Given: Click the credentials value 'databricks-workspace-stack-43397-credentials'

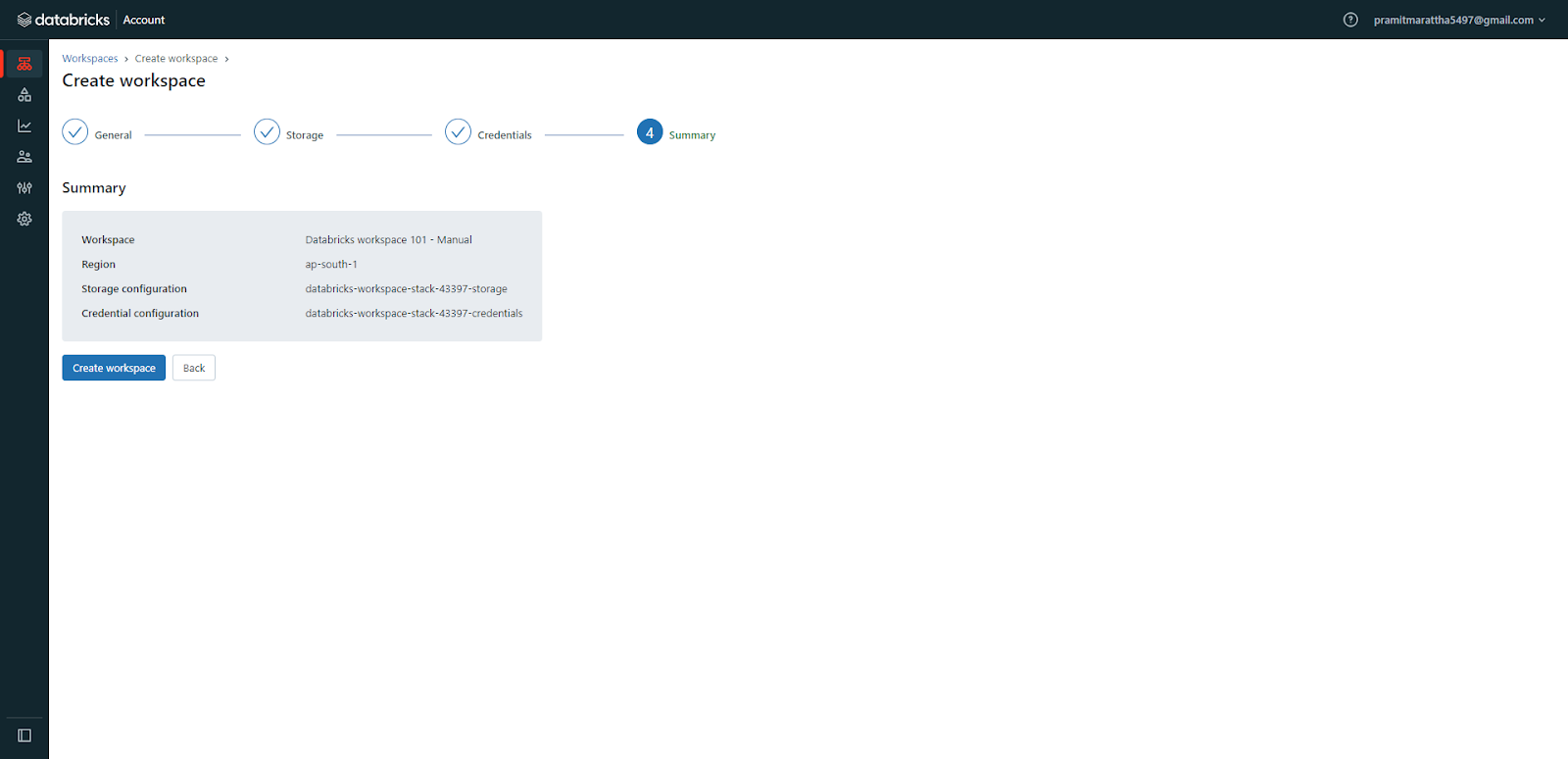Looking at the screenshot, I should (x=414, y=314).
